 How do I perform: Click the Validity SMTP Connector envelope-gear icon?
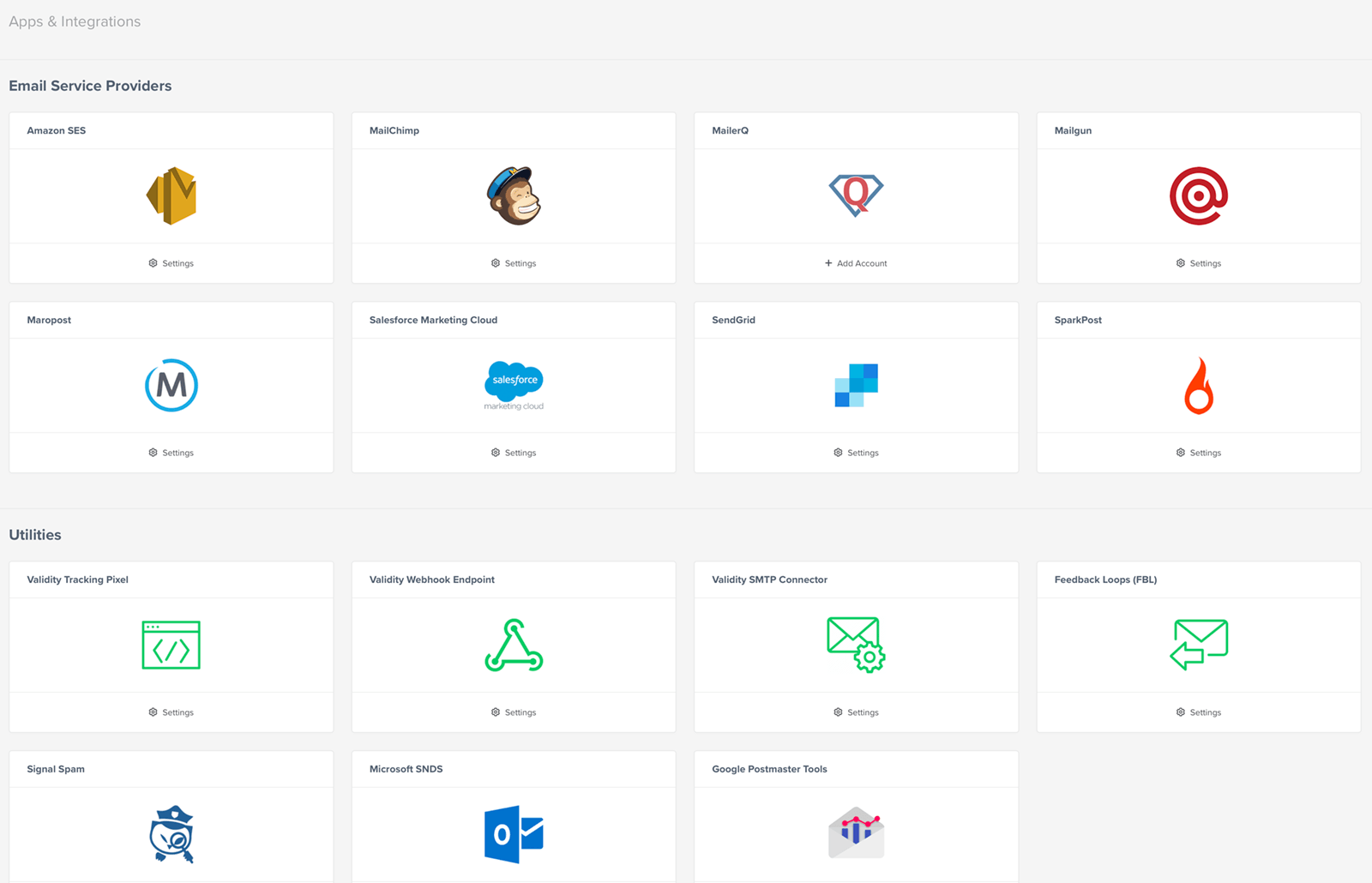pos(856,645)
